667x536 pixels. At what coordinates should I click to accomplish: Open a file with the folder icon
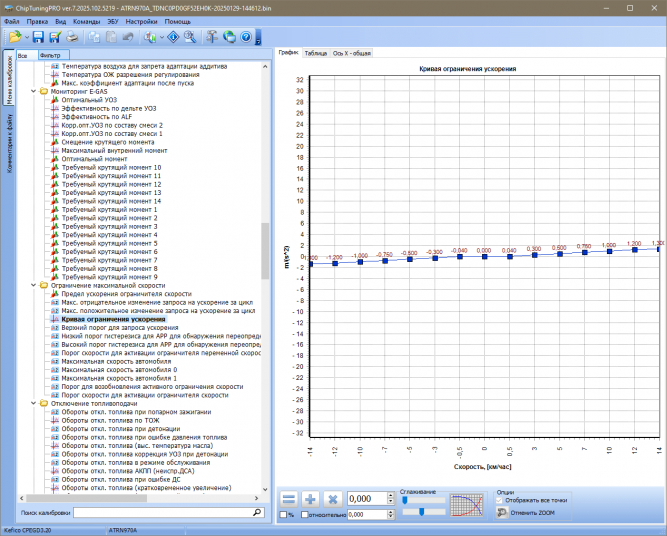coord(15,37)
